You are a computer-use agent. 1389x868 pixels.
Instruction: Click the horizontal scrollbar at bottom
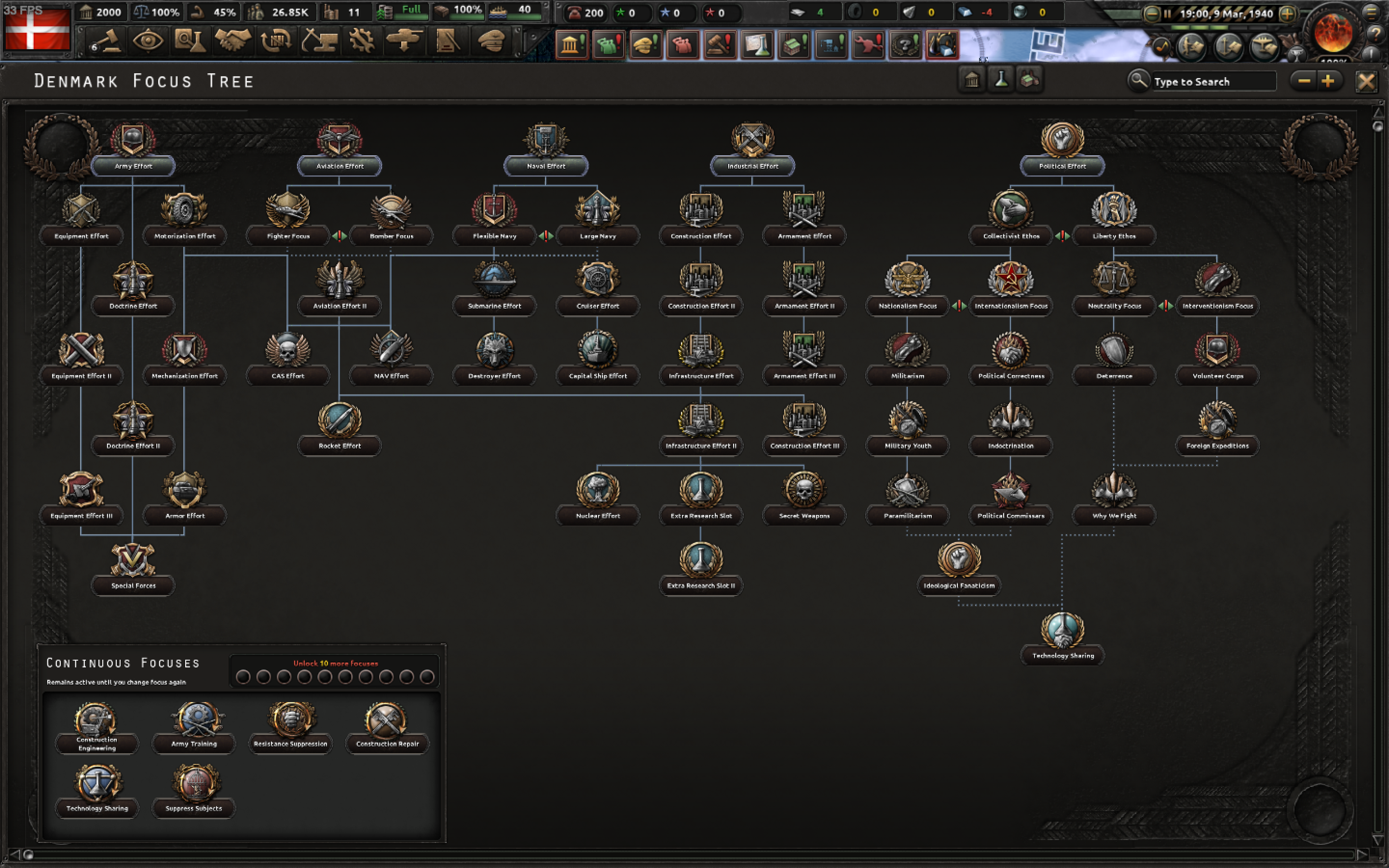tap(689, 854)
